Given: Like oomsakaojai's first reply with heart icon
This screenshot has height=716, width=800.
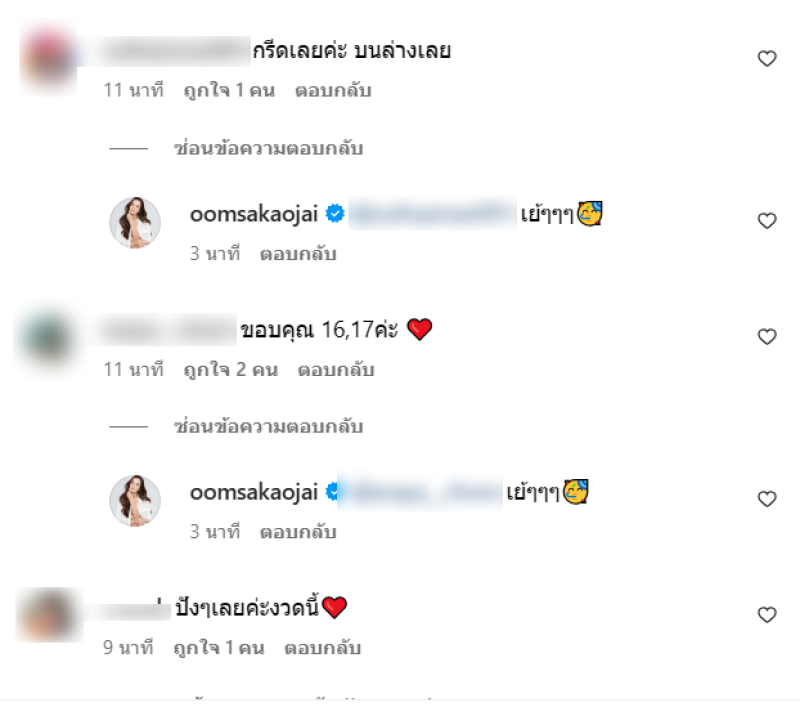Looking at the screenshot, I should 766,220.
